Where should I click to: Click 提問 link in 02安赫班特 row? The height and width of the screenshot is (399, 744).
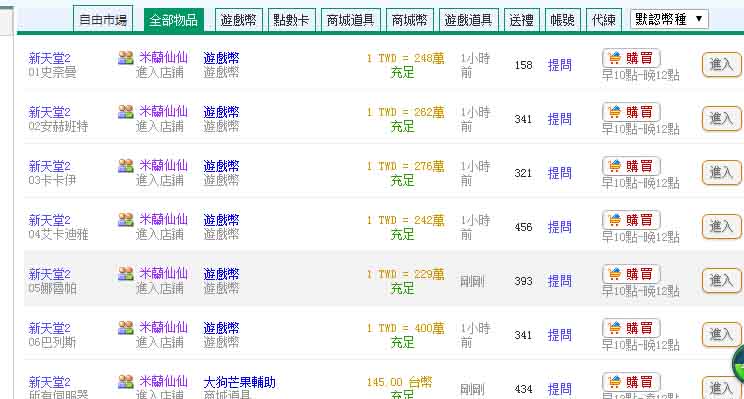click(x=559, y=119)
